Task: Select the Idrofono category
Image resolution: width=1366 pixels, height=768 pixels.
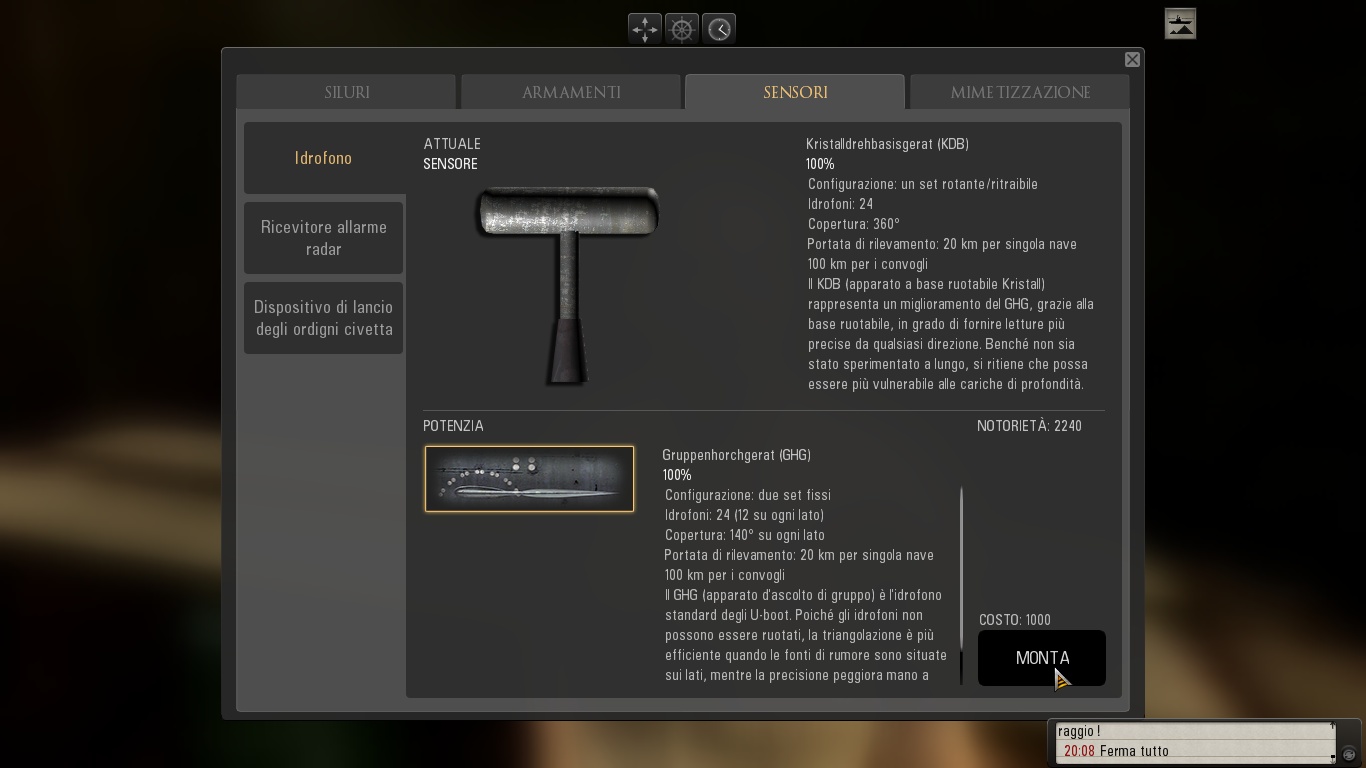Action: click(324, 158)
